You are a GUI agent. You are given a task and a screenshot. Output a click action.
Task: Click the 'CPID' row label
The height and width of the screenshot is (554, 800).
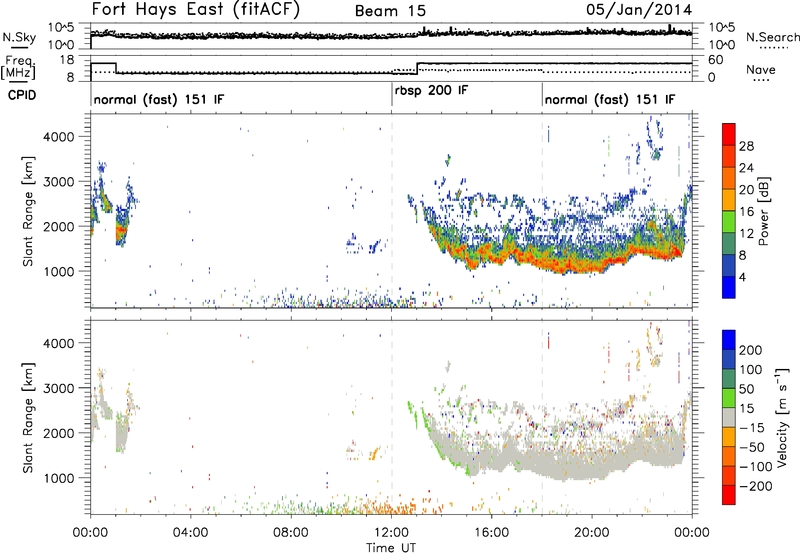pyautogui.click(x=21, y=95)
